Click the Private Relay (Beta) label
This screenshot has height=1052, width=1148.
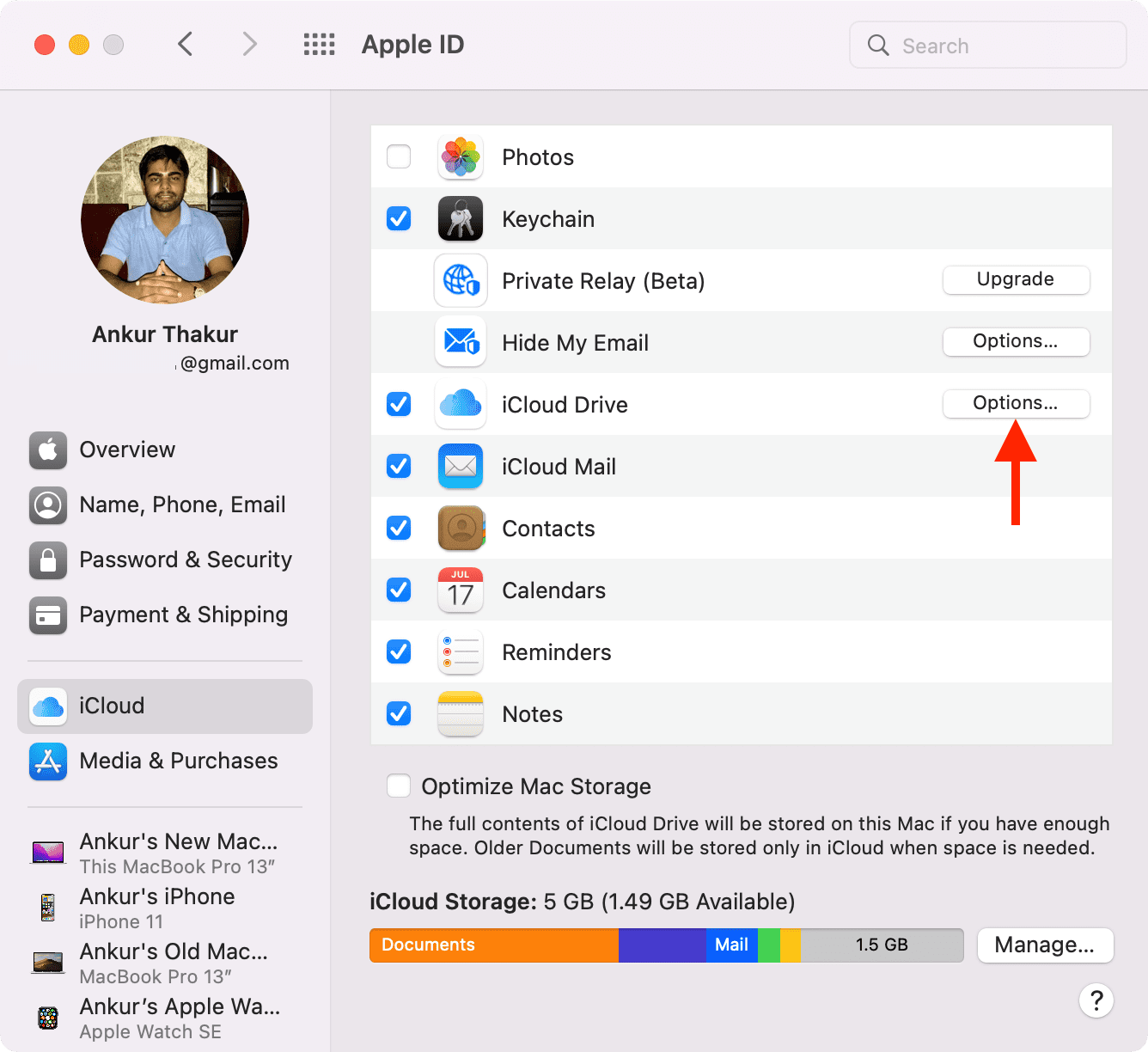coord(603,281)
